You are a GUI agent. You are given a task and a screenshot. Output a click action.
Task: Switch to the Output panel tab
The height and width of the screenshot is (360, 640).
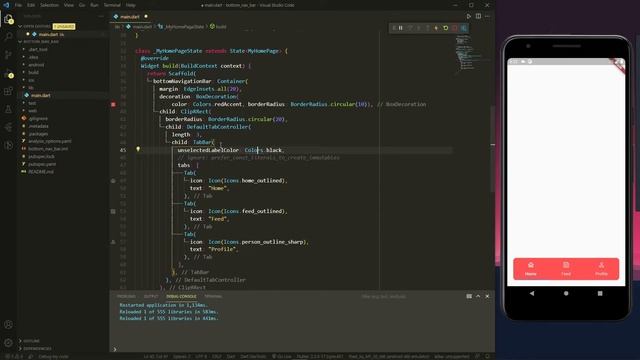[x=151, y=296]
